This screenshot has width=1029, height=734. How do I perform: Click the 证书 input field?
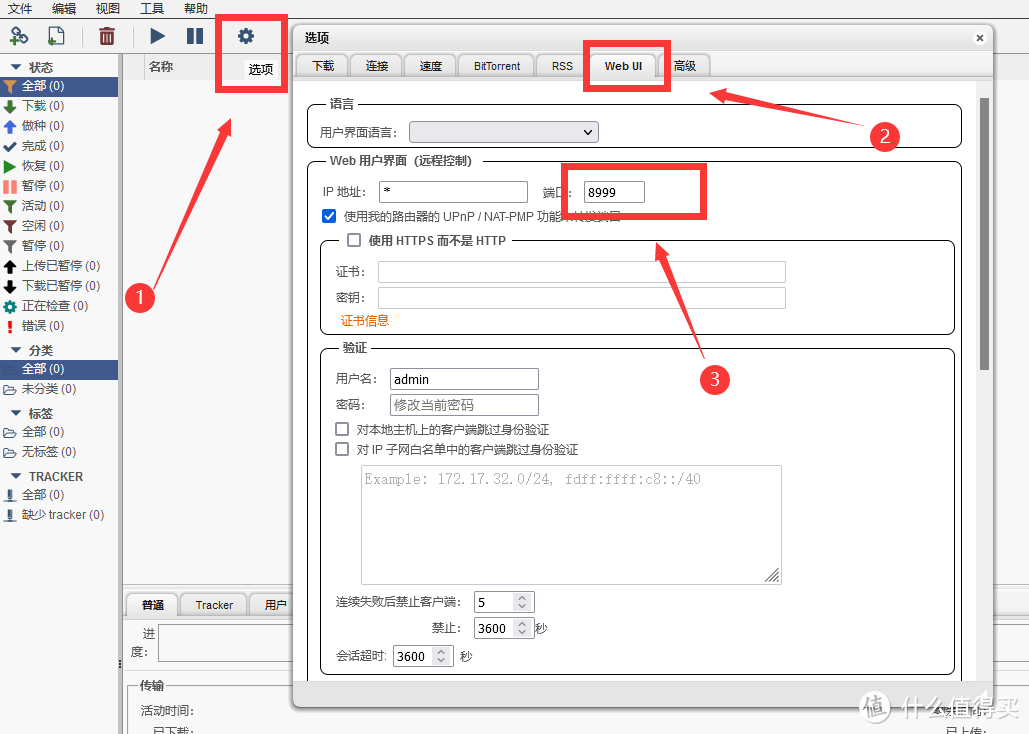point(581,272)
